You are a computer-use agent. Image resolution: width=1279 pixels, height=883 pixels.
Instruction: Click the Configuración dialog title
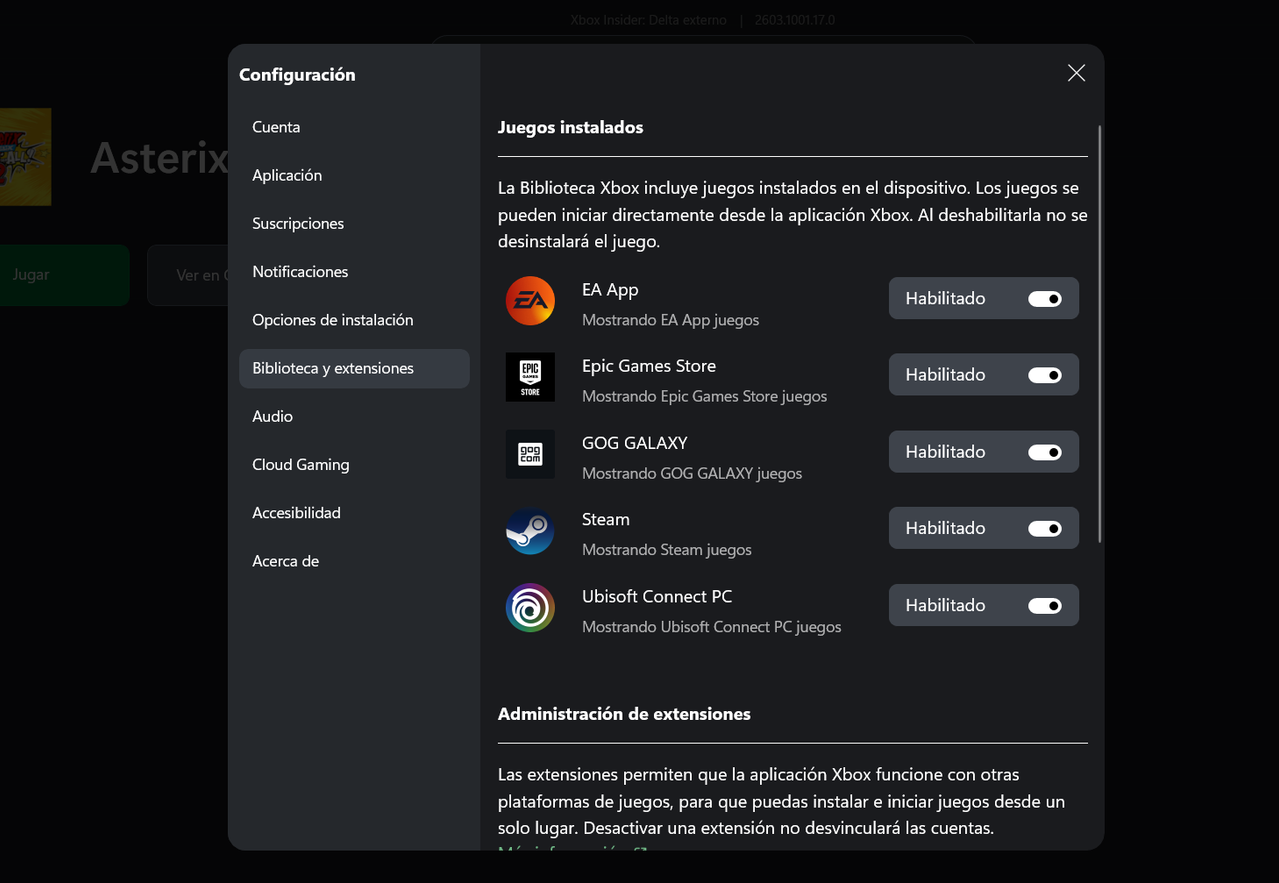(x=297, y=74)
